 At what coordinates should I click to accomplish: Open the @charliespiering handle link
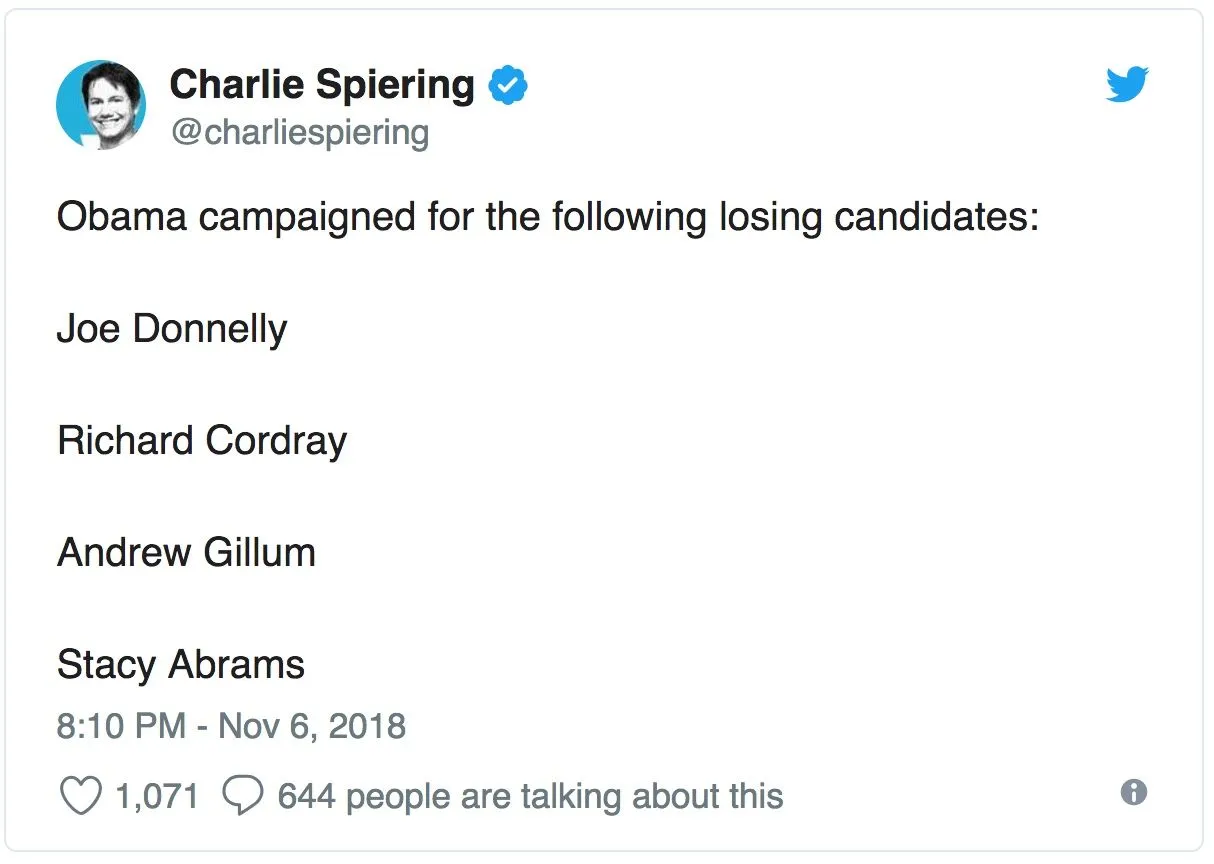pyautogui.click(x=300, y=132)
